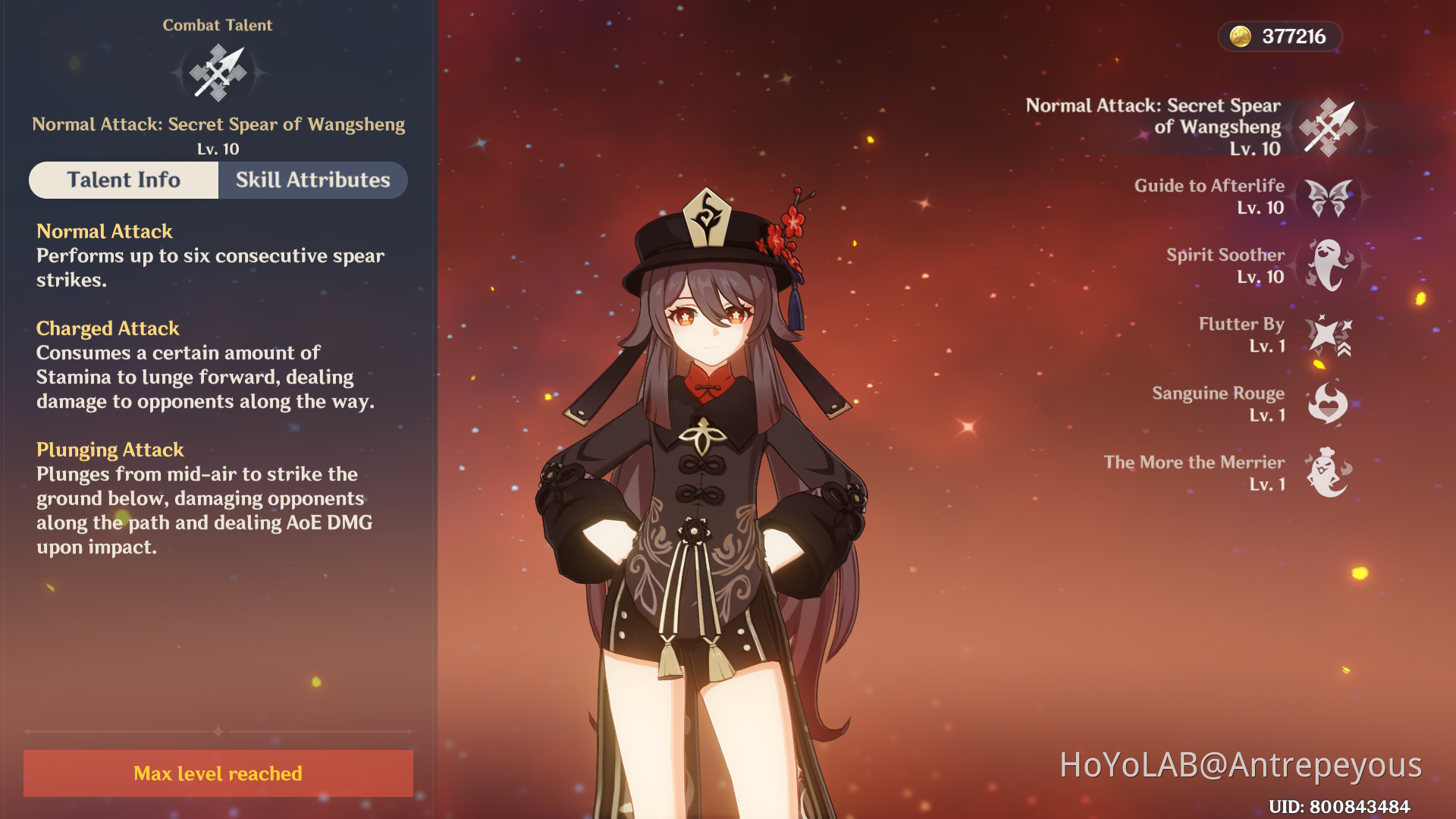Click the Mora coin icon
Viewport: 1456px width, 819px height.
[x=1241, y=36]
